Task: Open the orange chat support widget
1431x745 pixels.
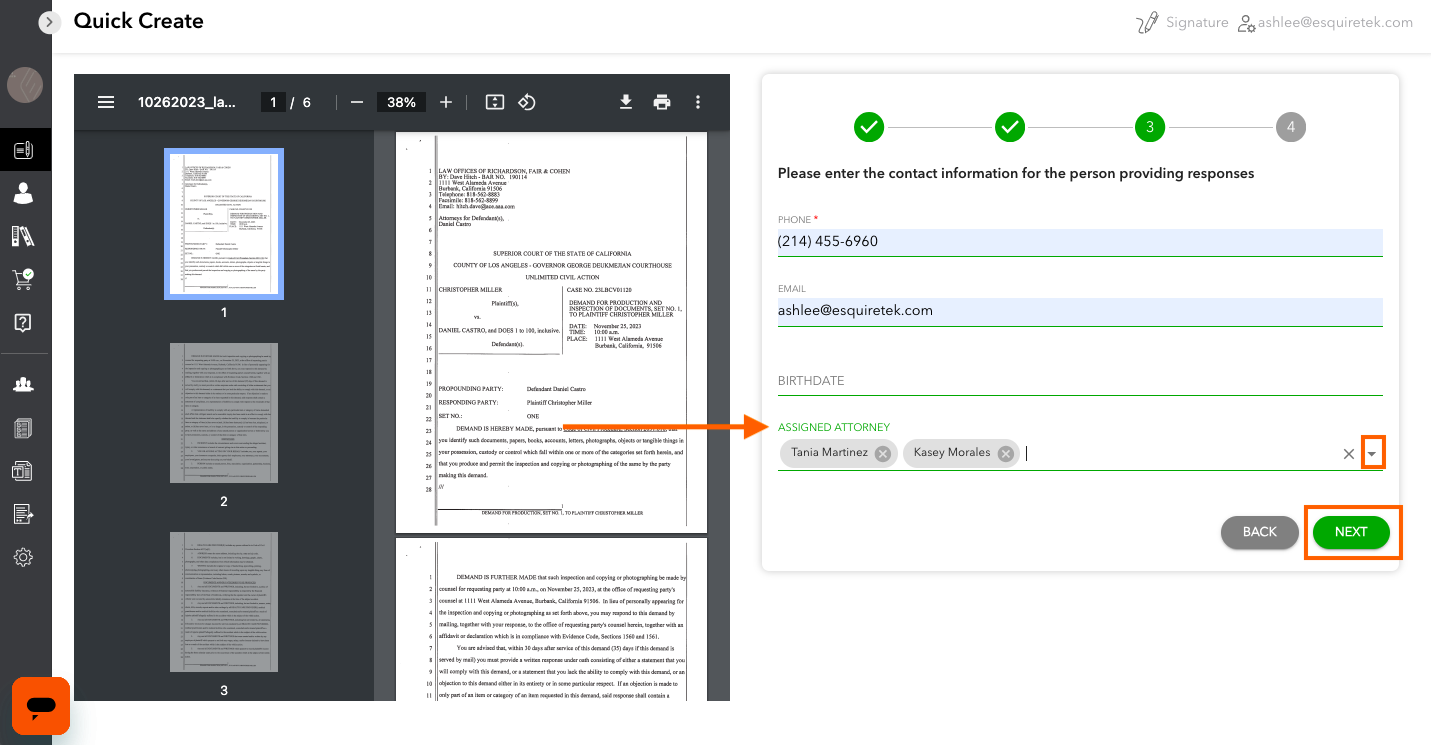Action: (41, 706)
